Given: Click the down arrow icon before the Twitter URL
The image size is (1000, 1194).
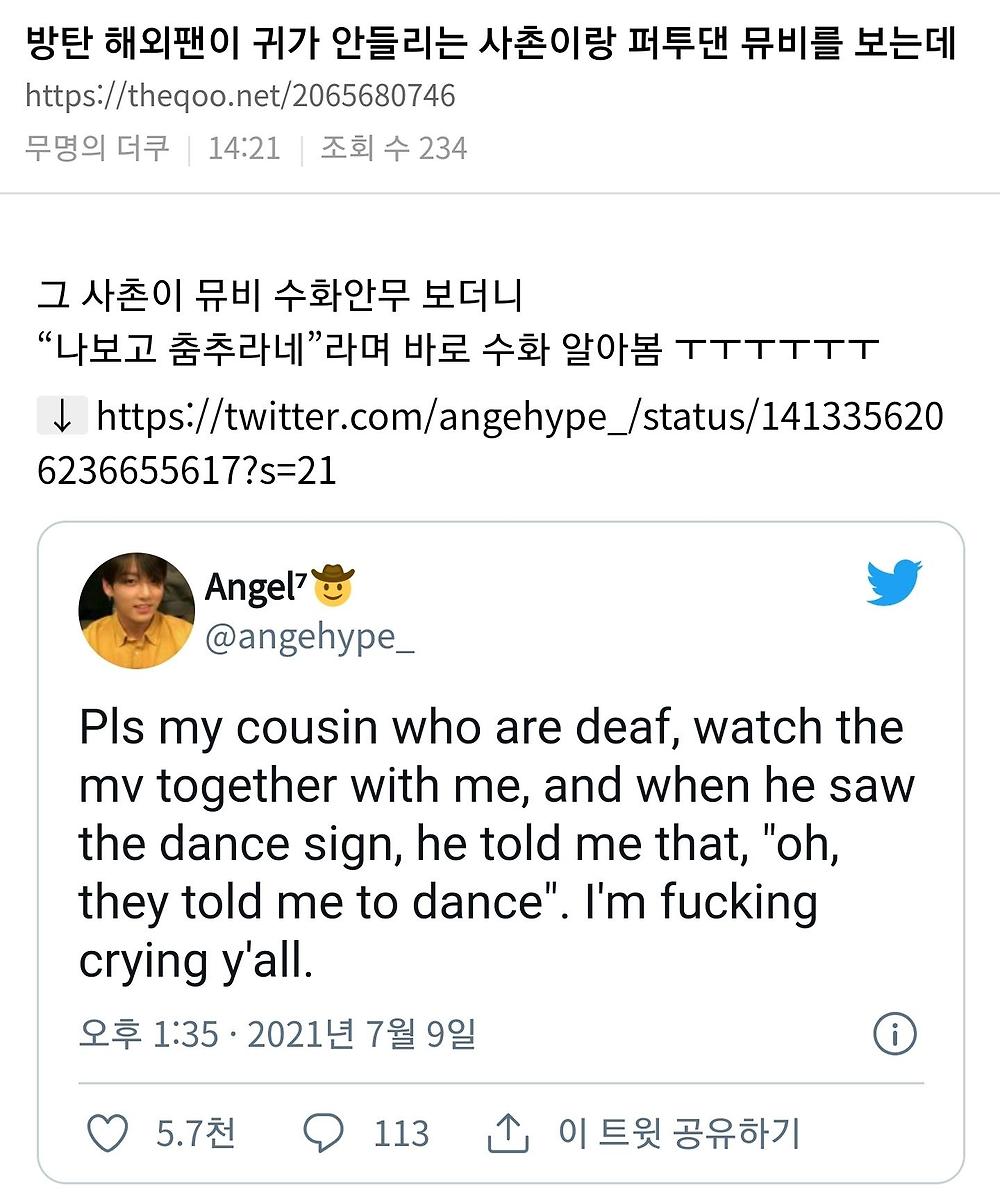Looking at the screenshot, I should click(x=61, y=416).
